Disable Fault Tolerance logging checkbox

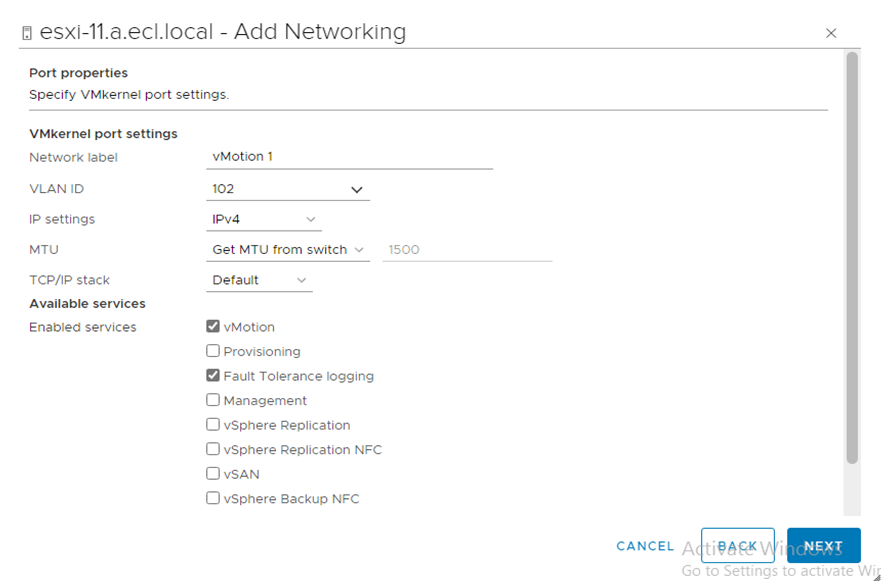click(213, 376)
